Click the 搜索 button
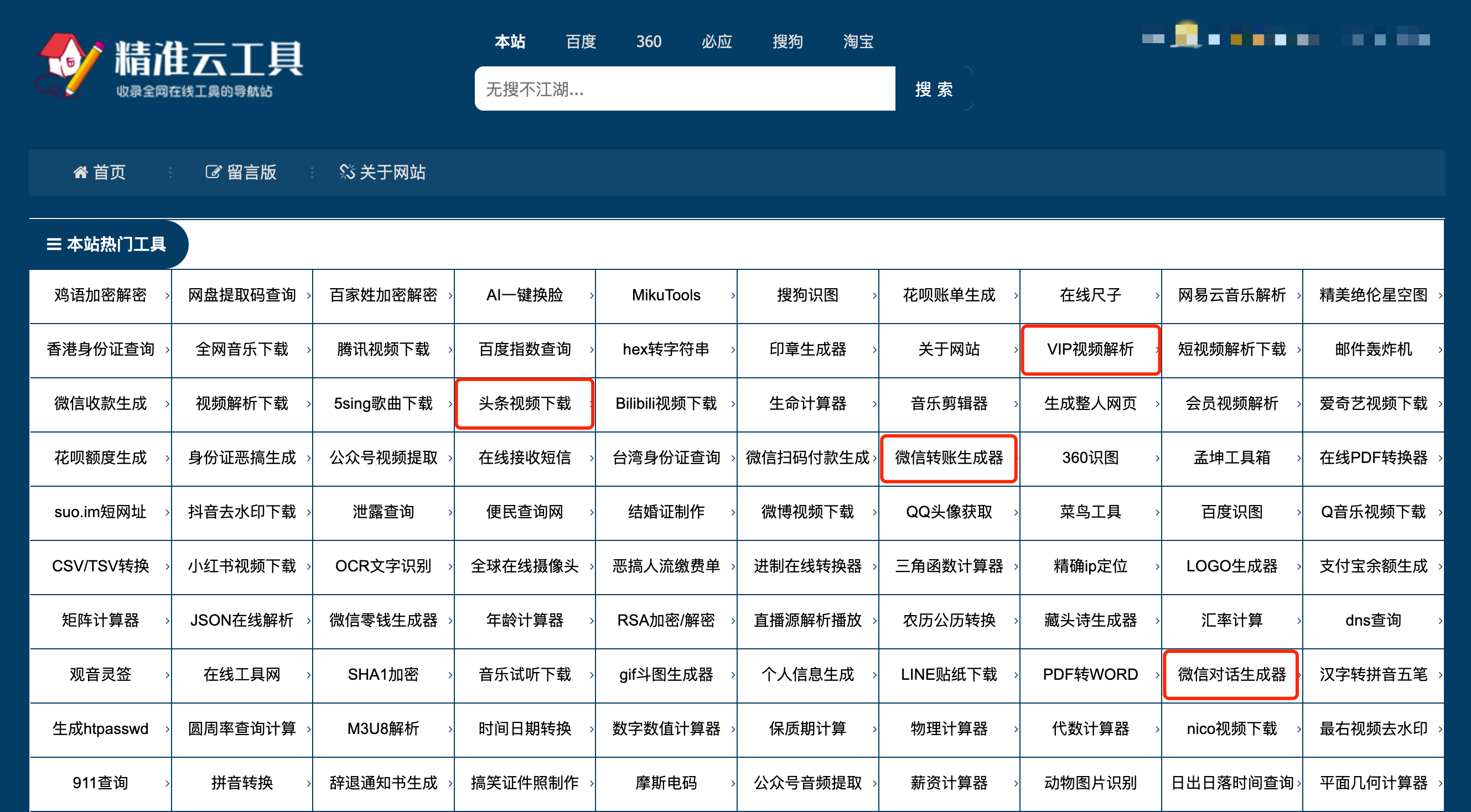This screenshot has width=1471, height=812. [x=934, y=89]
